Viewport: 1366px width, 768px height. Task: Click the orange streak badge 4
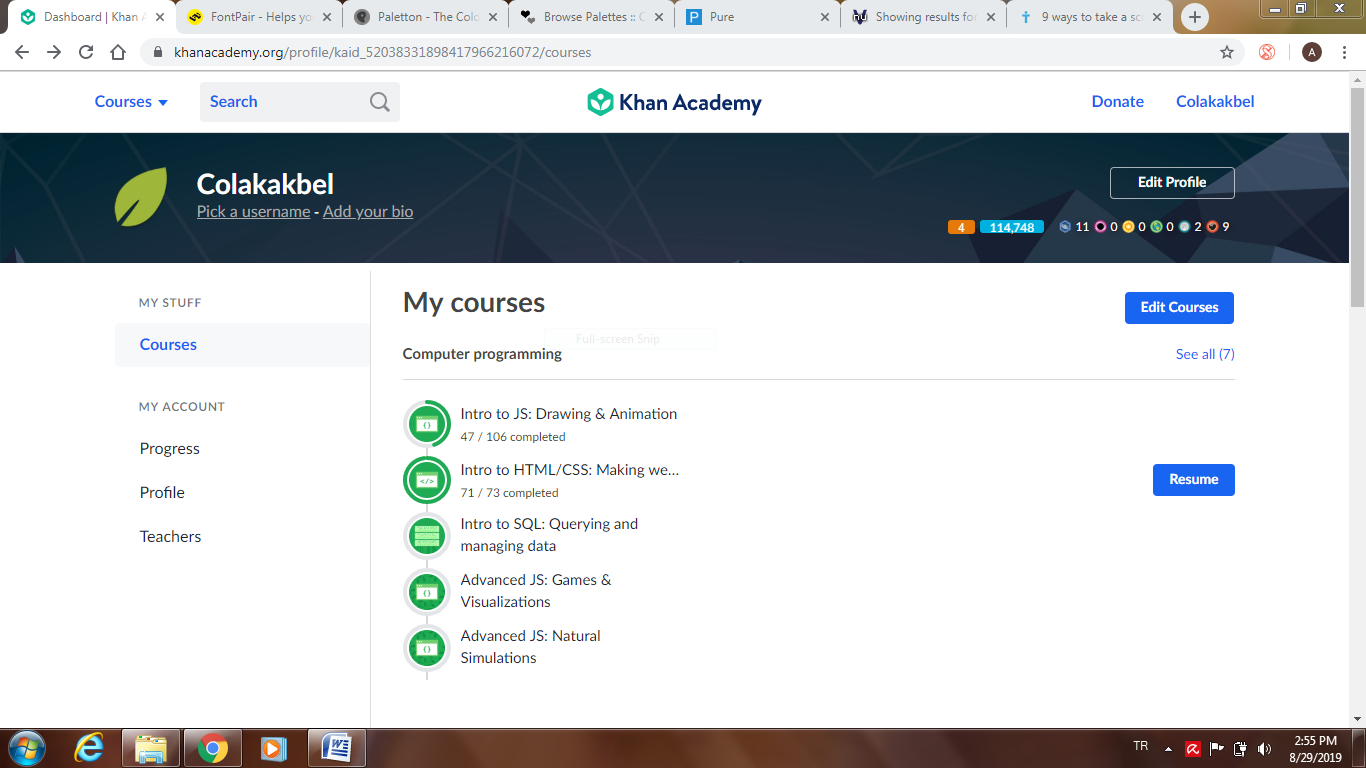click(961, 227)
